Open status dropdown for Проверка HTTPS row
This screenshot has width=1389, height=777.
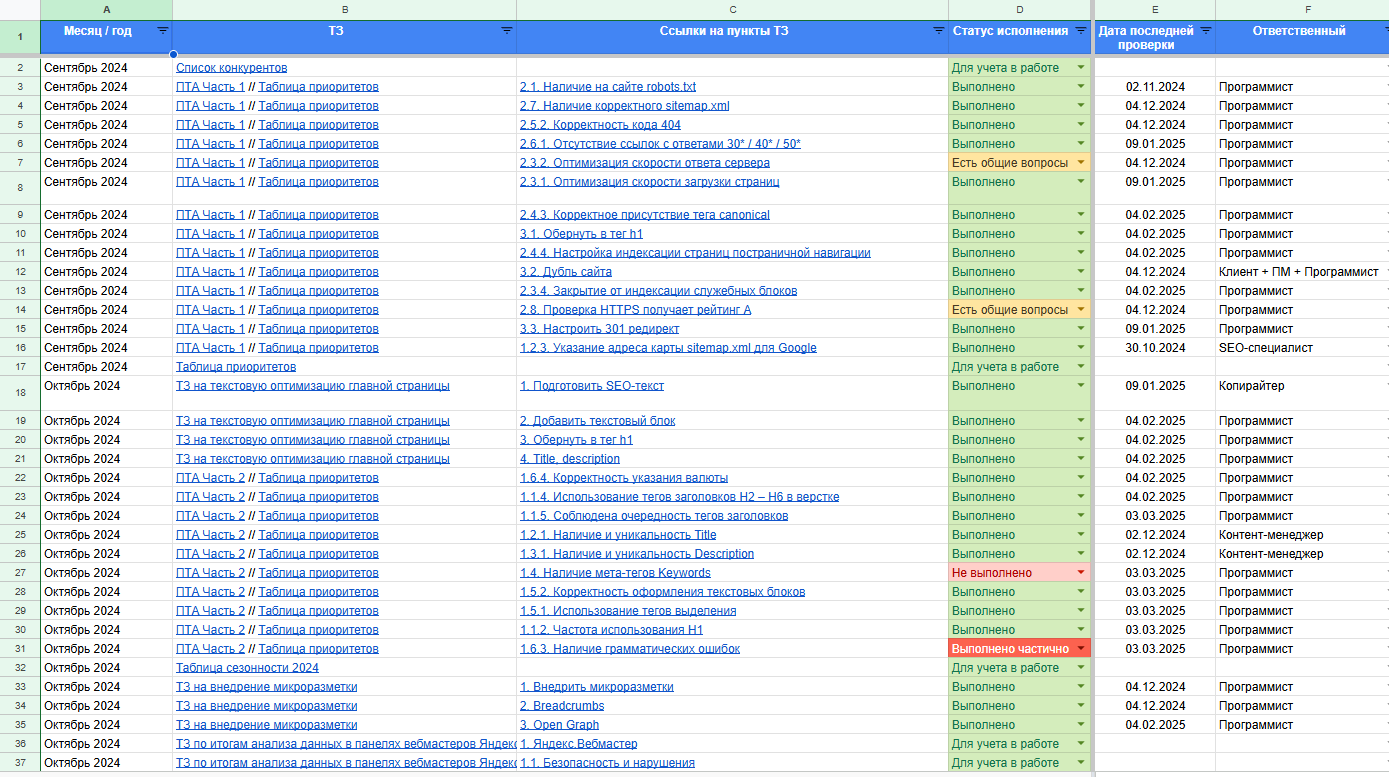coord(1080,310)
